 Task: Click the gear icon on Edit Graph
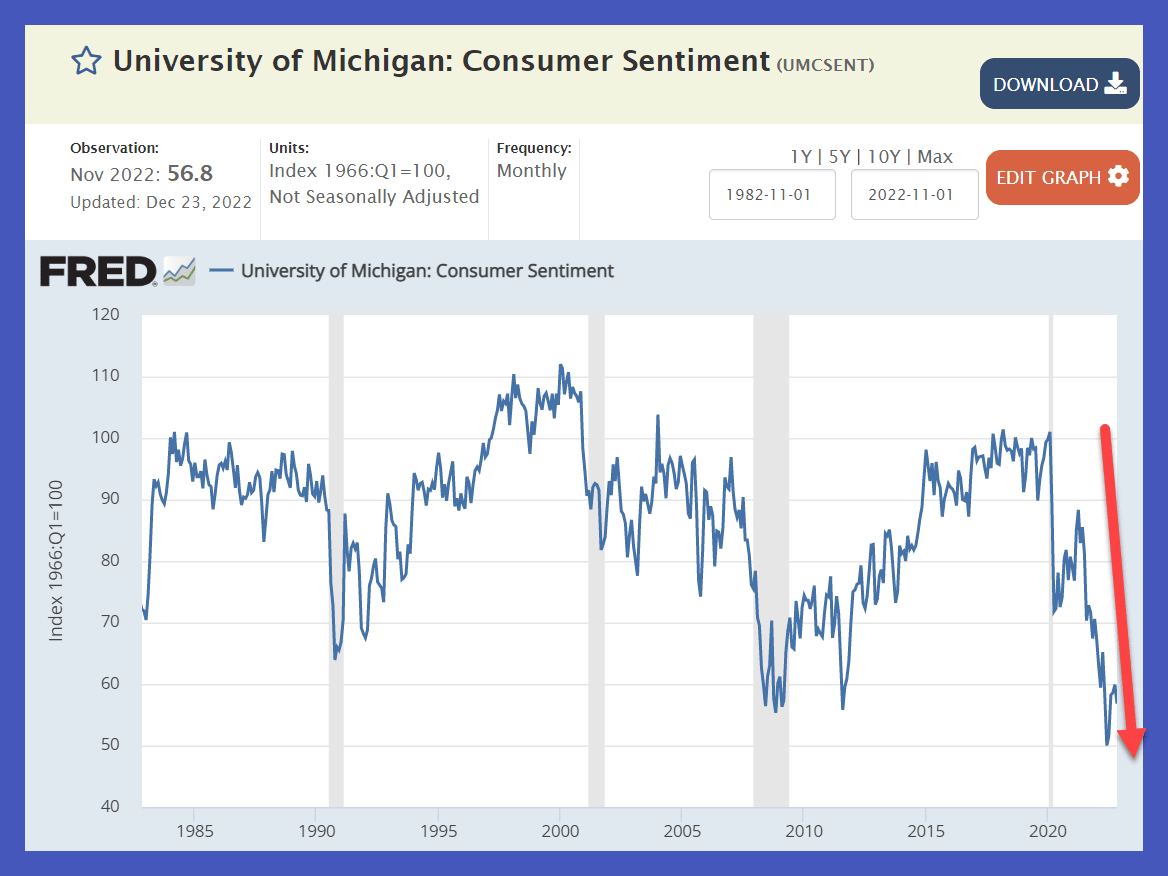coord(1118,177)
